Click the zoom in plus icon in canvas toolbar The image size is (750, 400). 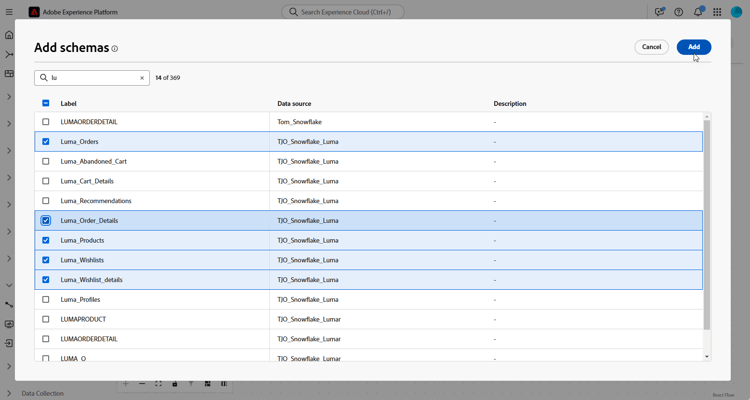pyautogui.click(x=126, y=384)
